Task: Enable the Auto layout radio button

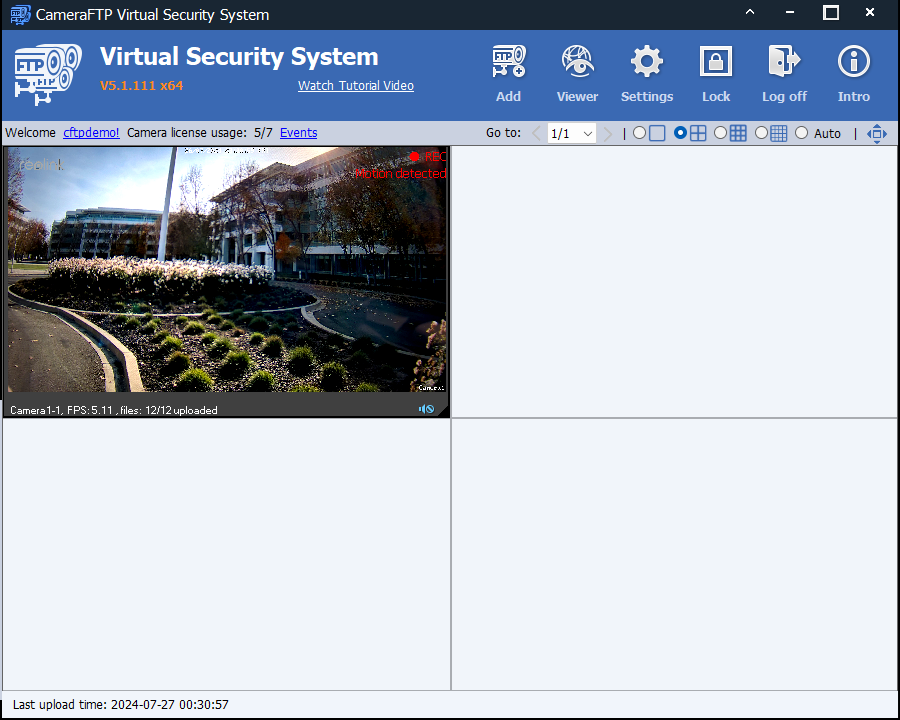Action: click(x=802, y=133)
